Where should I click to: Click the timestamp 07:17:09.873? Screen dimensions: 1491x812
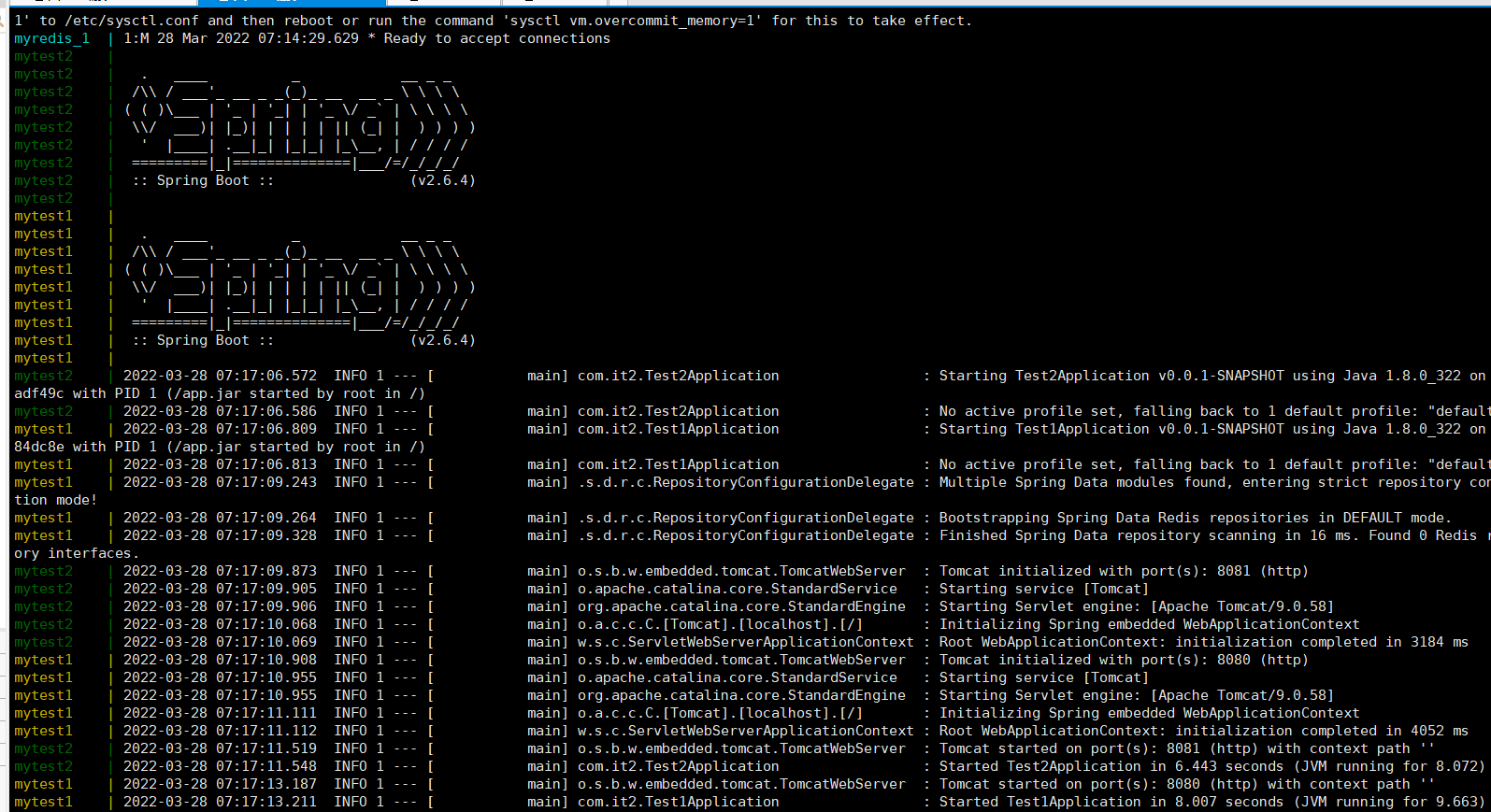pyautogui.click(x=266, y=571)
